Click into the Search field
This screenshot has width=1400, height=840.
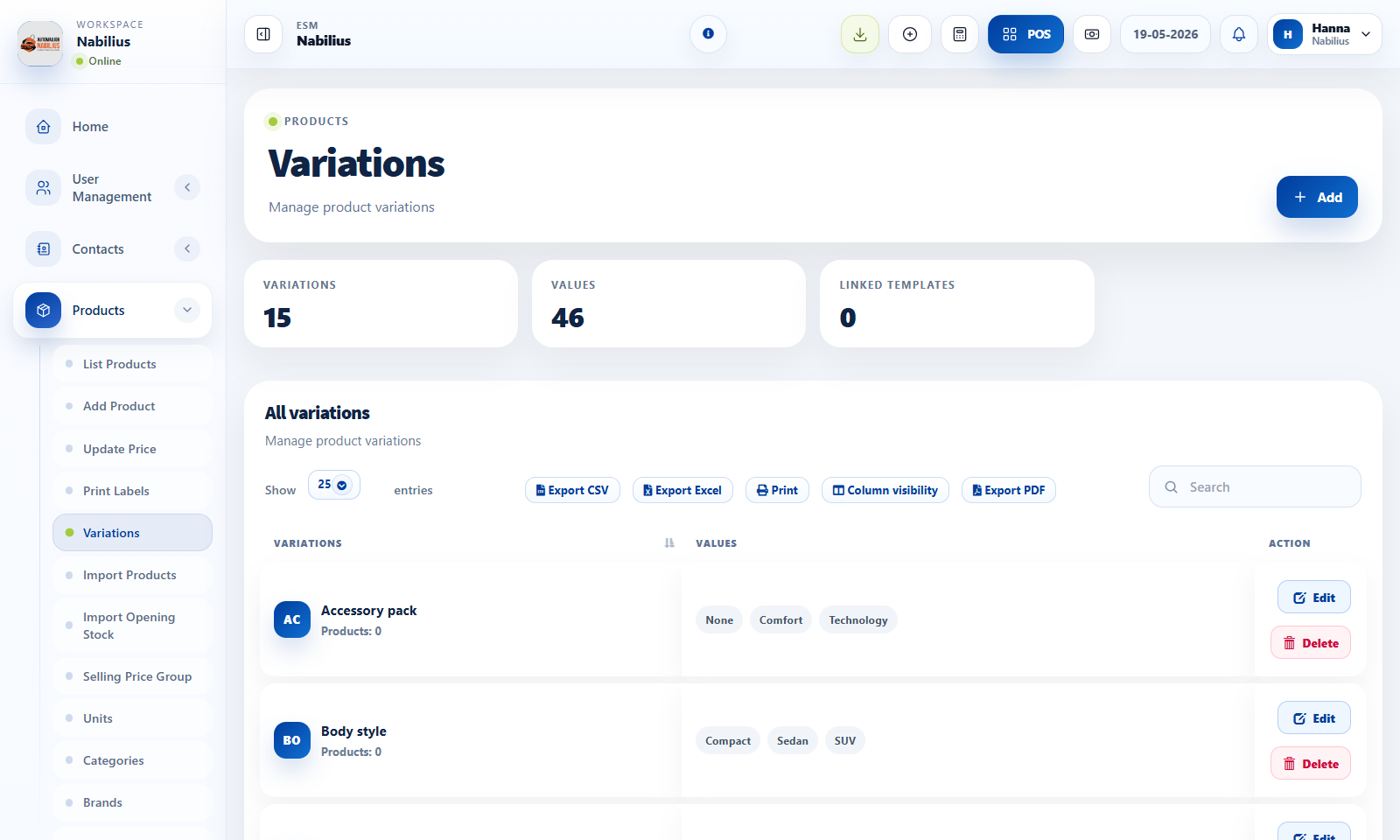pyautogui.click(x=1255, y=486)
